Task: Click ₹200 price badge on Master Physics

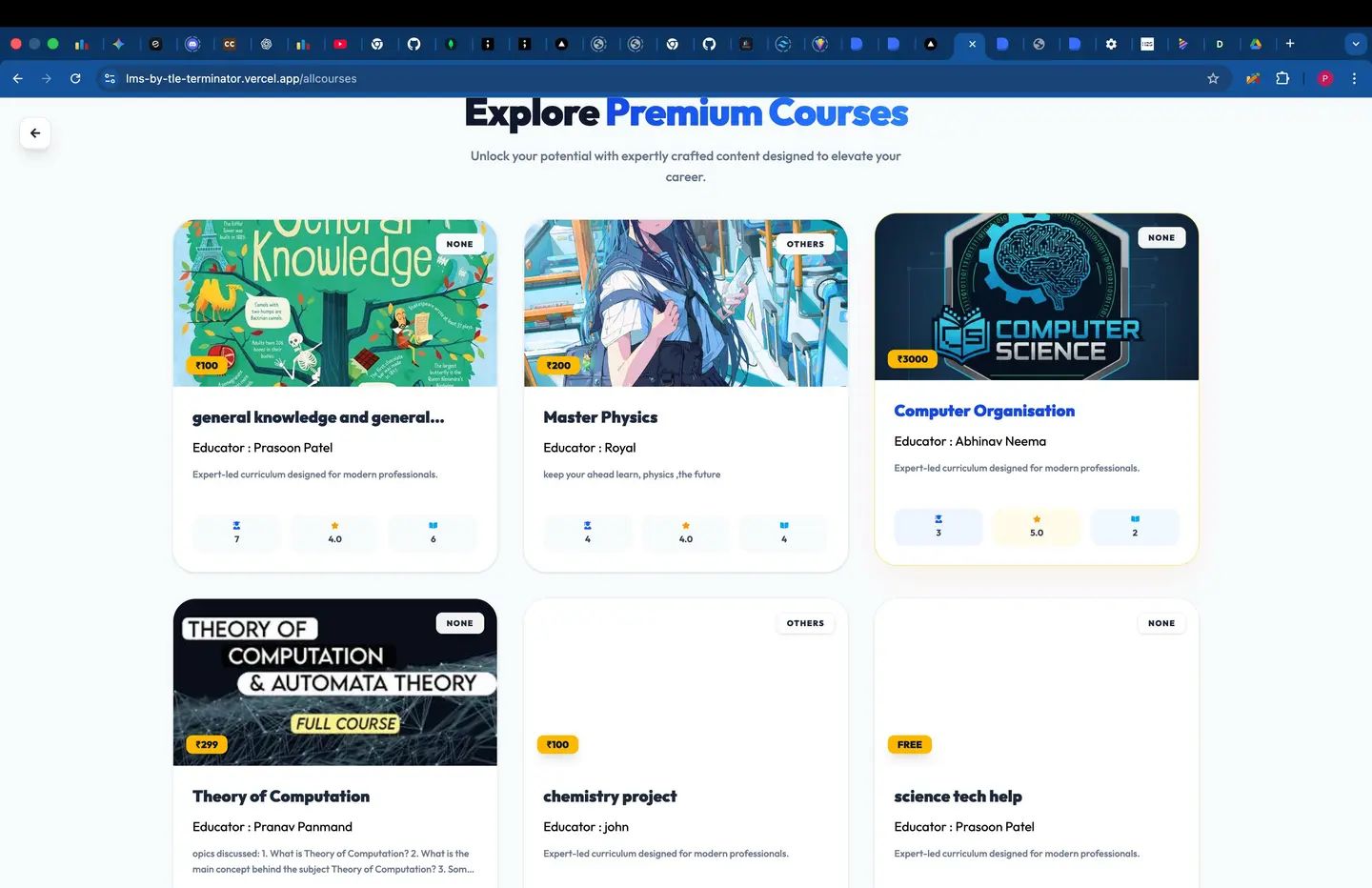Action: (x=558, y=365)
